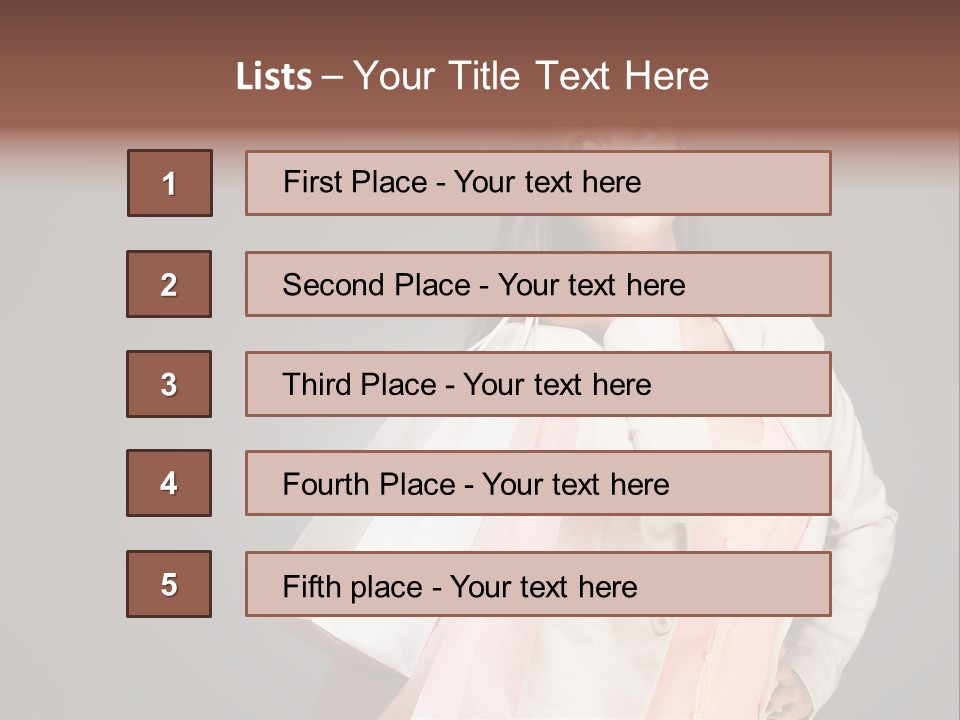Click the number 4 box
This screenshot has height=720, width=960.
coord(169,483)
